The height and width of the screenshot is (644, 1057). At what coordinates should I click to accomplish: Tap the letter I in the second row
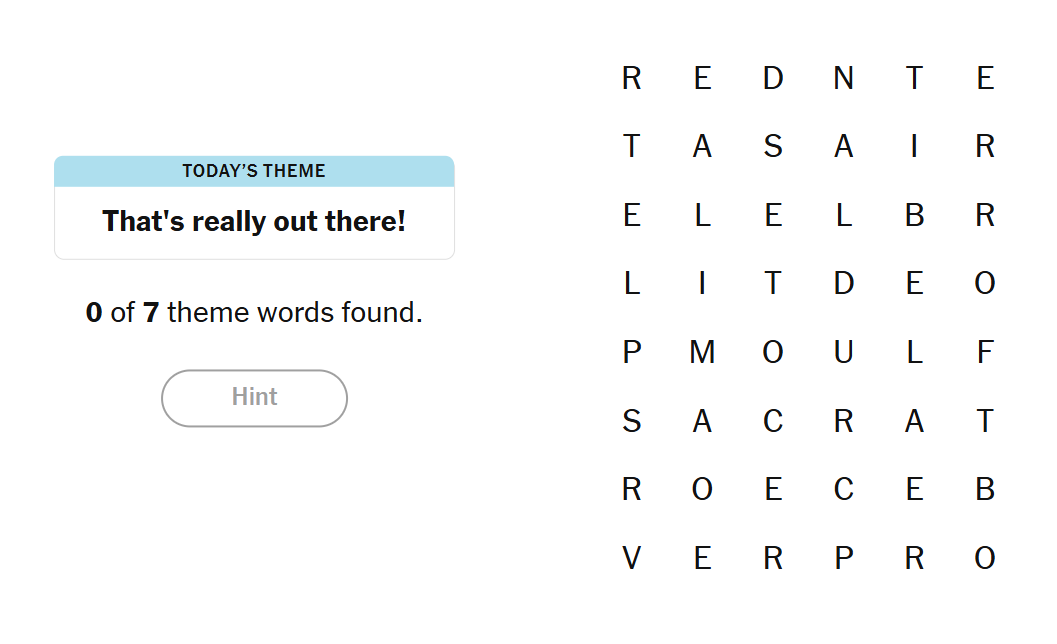(x=914, y=147)
